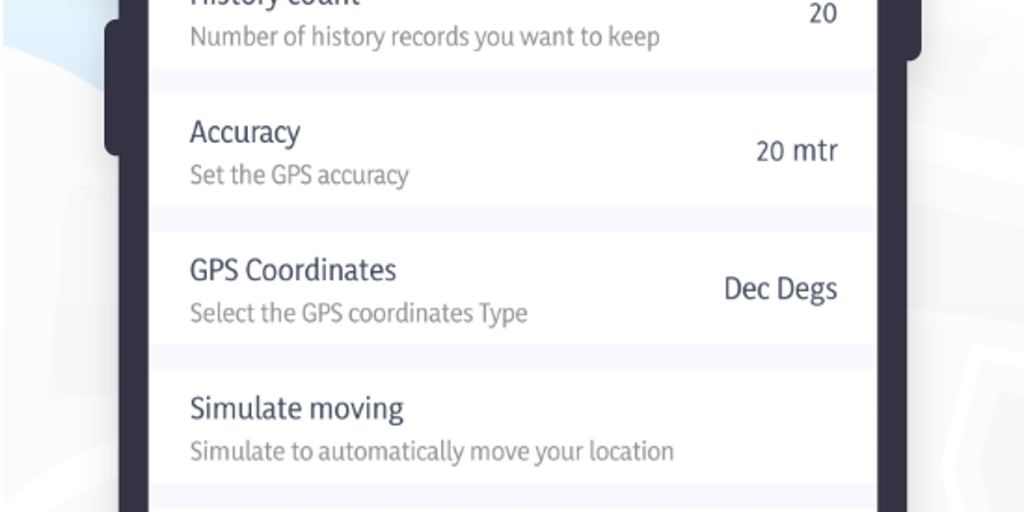Screen dimensions: 1024x512
Task: Tap the partially visible History count title
Action: click(x=274, y=5)
